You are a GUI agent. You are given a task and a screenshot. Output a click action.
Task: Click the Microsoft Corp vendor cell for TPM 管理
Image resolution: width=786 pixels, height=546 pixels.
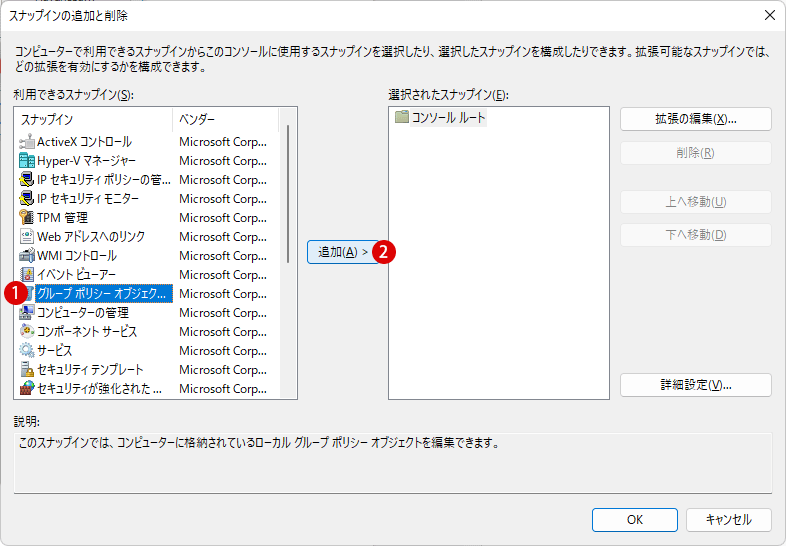click(223, 218)
